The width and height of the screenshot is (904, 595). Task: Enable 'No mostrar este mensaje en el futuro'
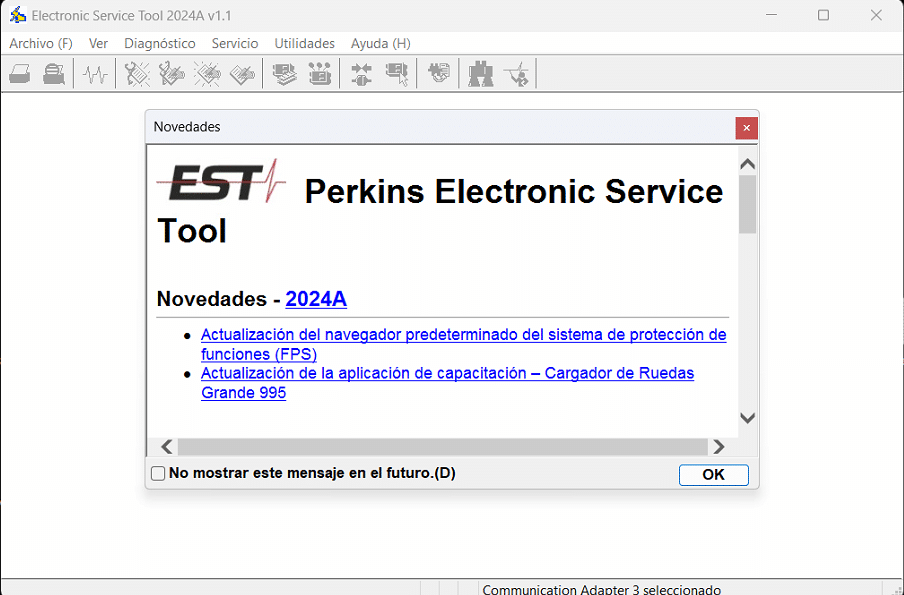[x=157, y=472]
